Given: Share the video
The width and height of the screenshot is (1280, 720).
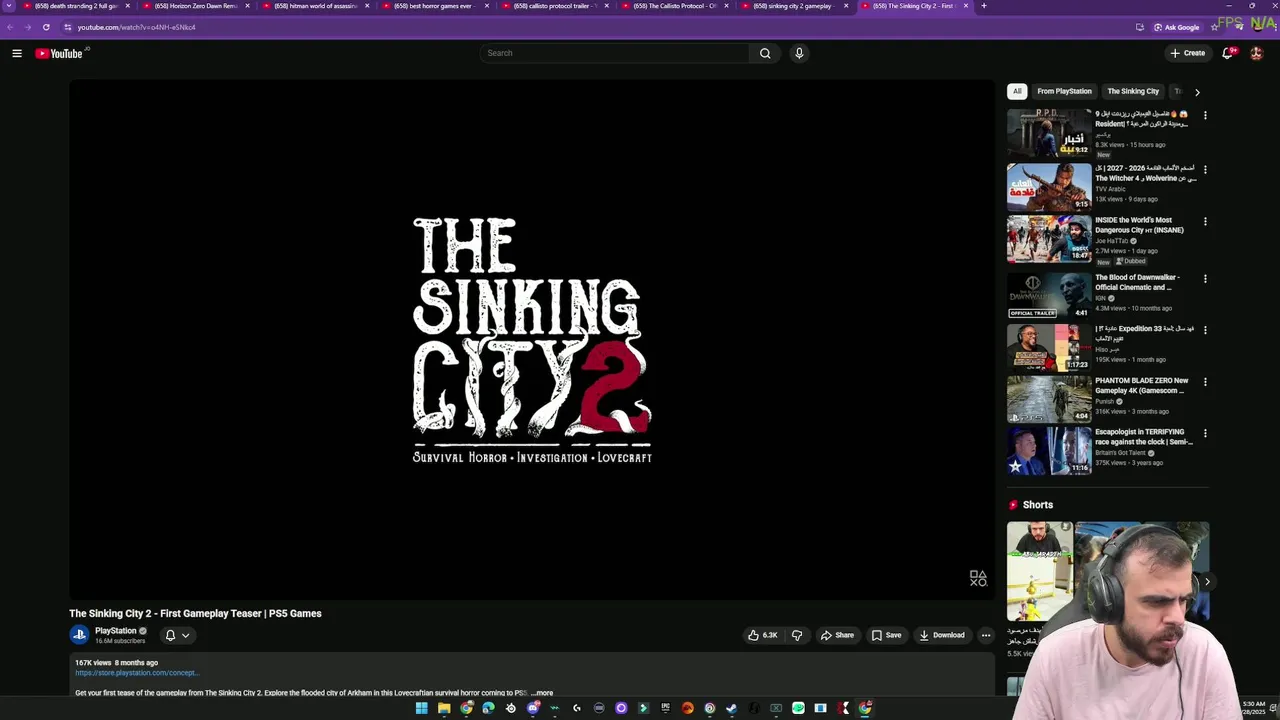Looking at the screenshot, I should click(x=837, y=635).
